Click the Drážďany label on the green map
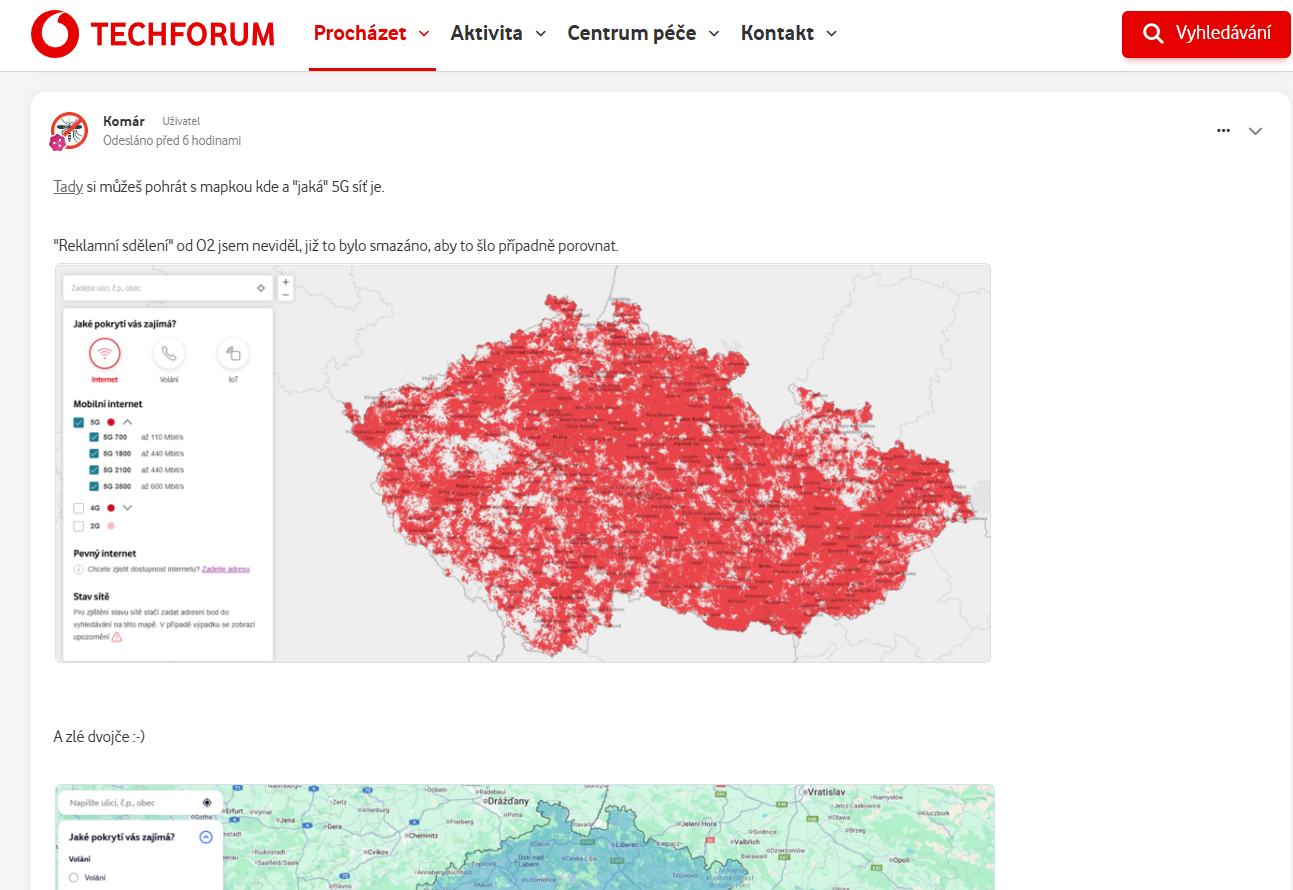The width and height of the screenshot is (1293, 890). coord(508,802)
